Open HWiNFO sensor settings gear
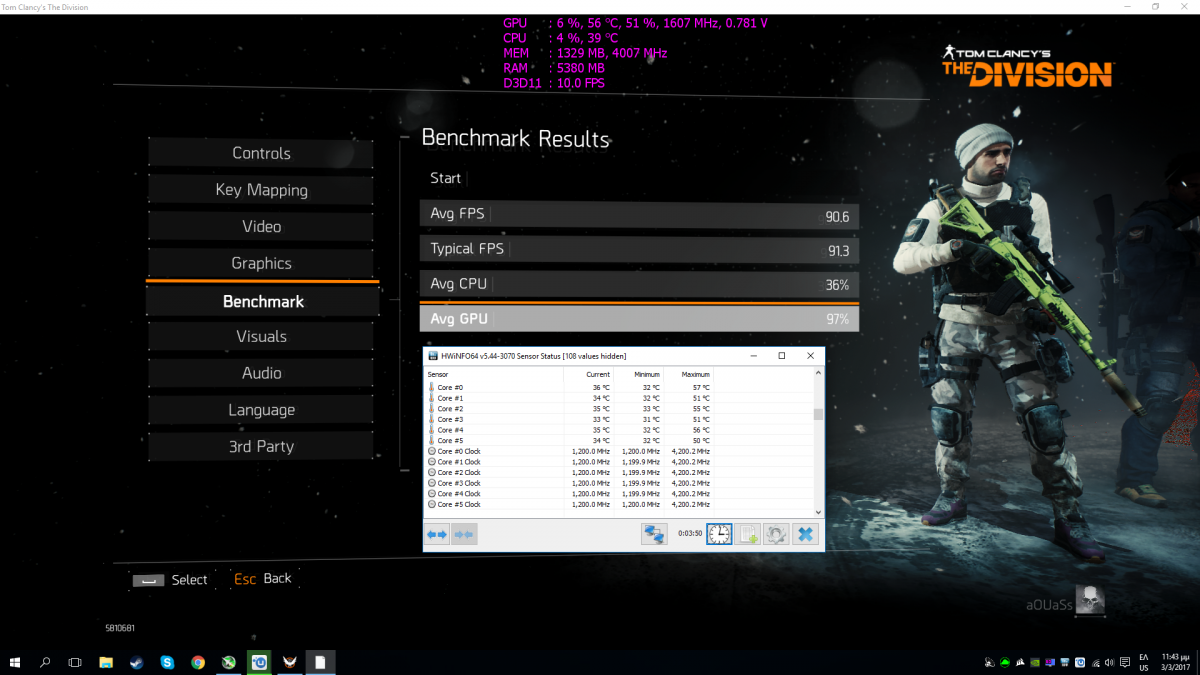 776,534
